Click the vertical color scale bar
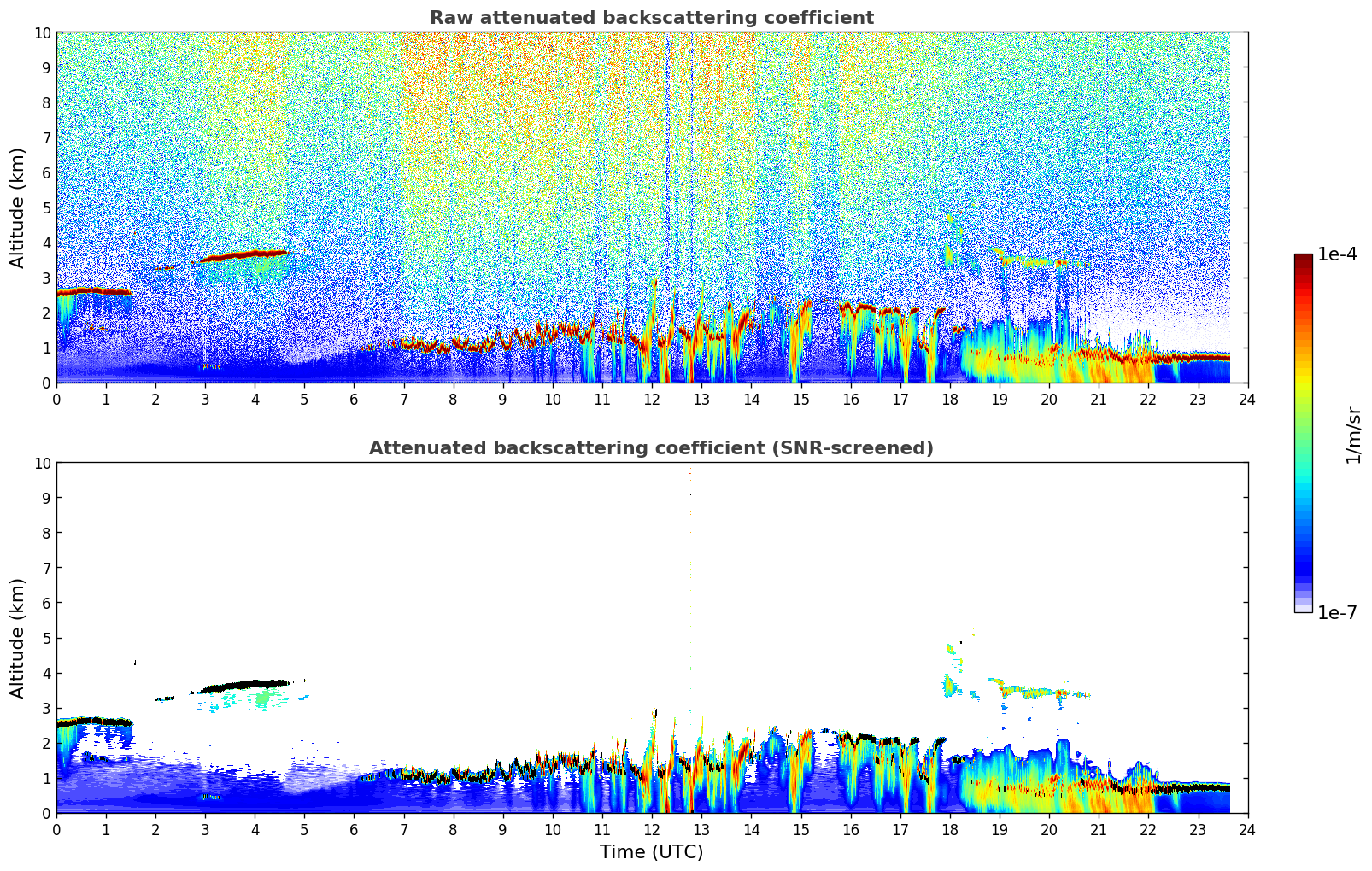 coord(1303,433)
